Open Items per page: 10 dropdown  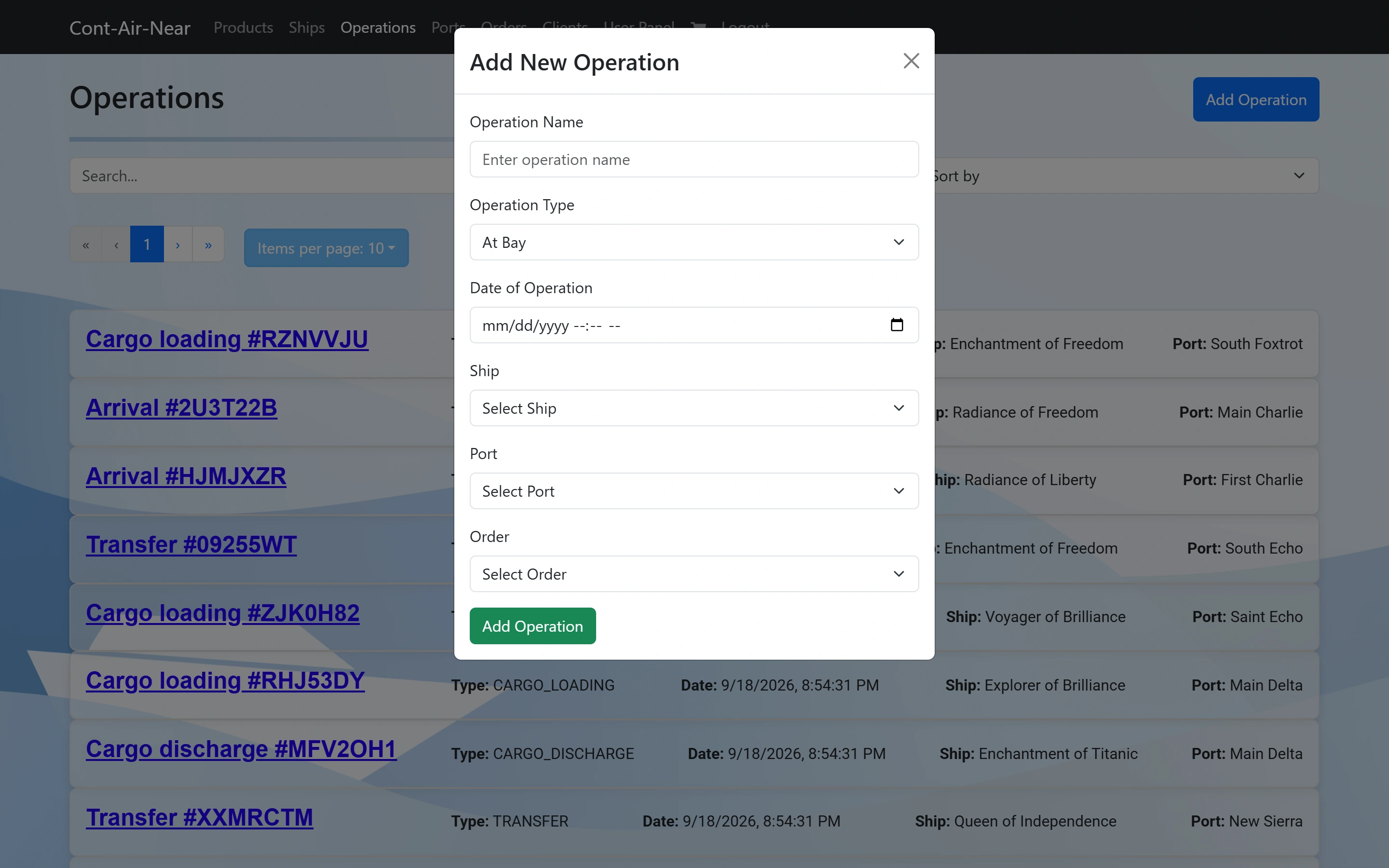coord(326,248)
